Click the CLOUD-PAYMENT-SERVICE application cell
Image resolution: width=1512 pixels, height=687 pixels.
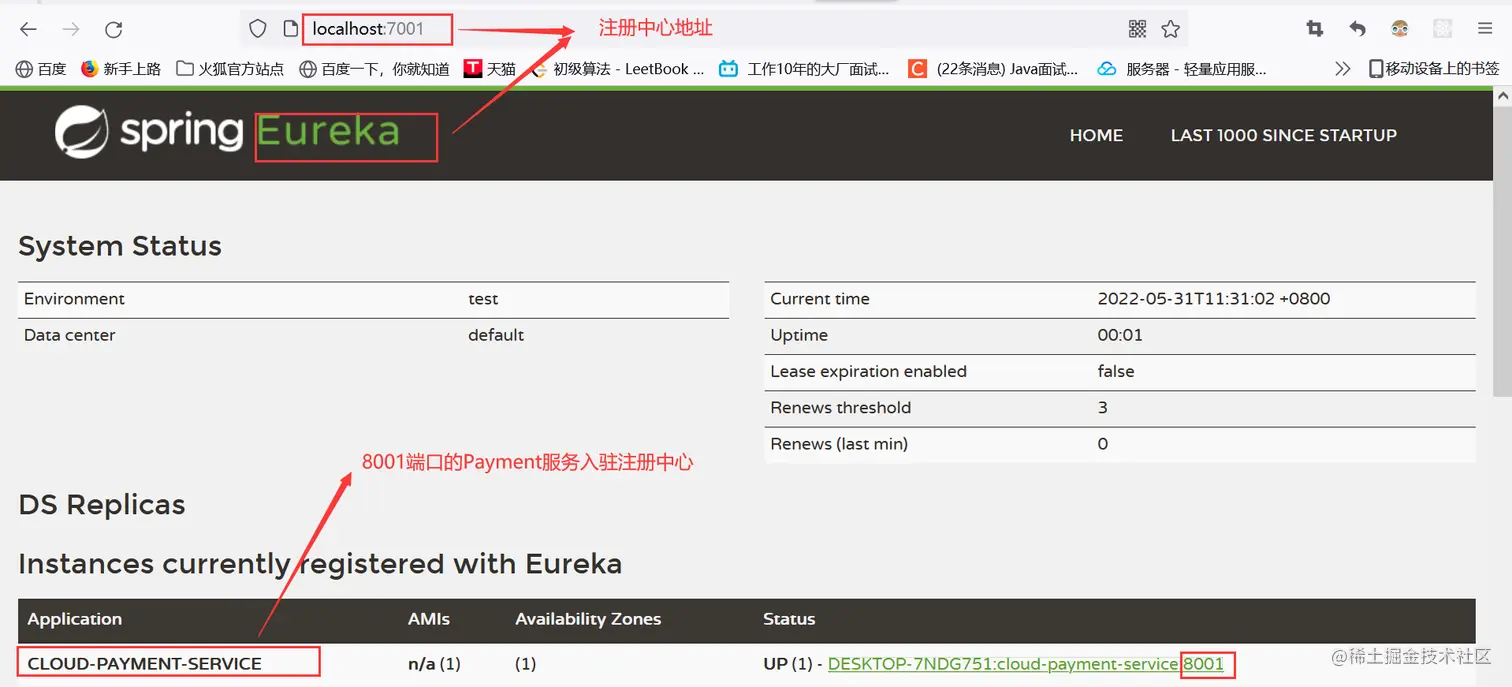[x=145, y=664]
